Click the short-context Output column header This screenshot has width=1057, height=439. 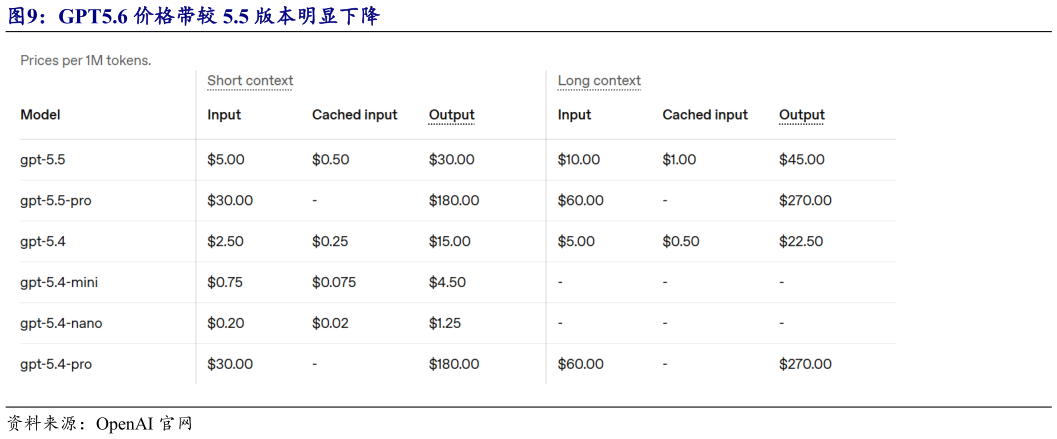tap(452, 115)
